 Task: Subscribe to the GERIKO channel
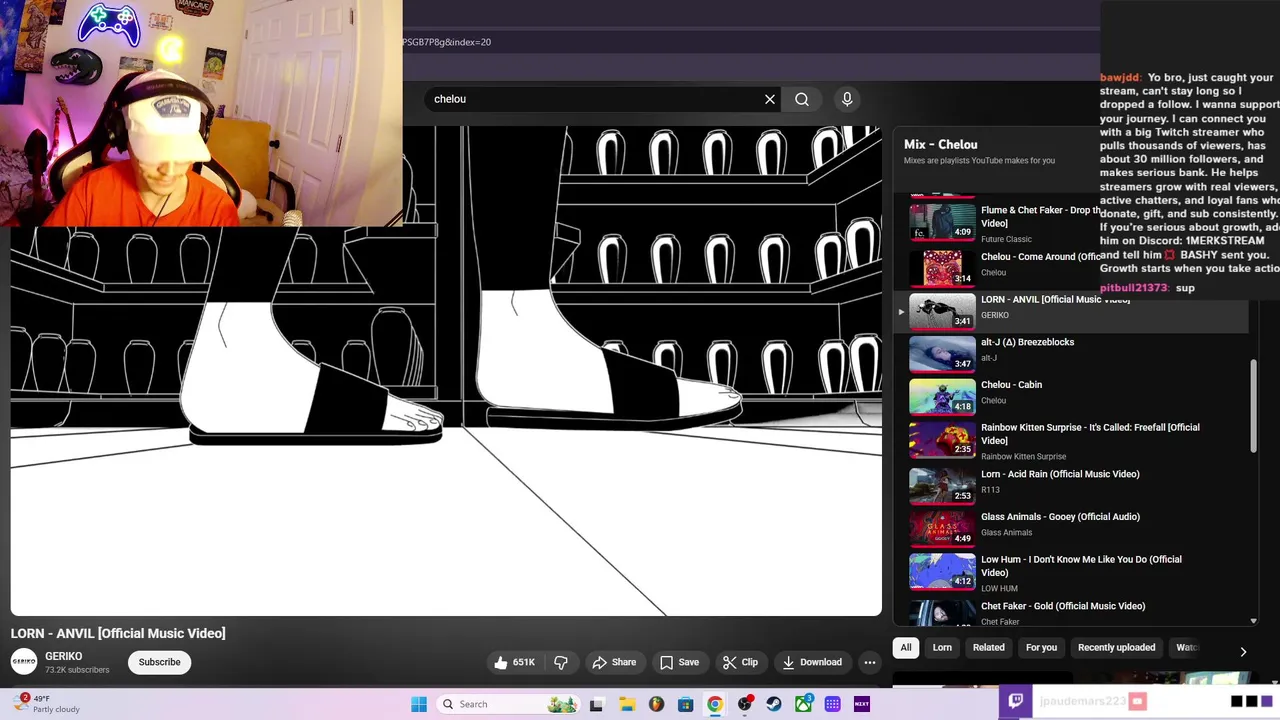tap(159, 662)
